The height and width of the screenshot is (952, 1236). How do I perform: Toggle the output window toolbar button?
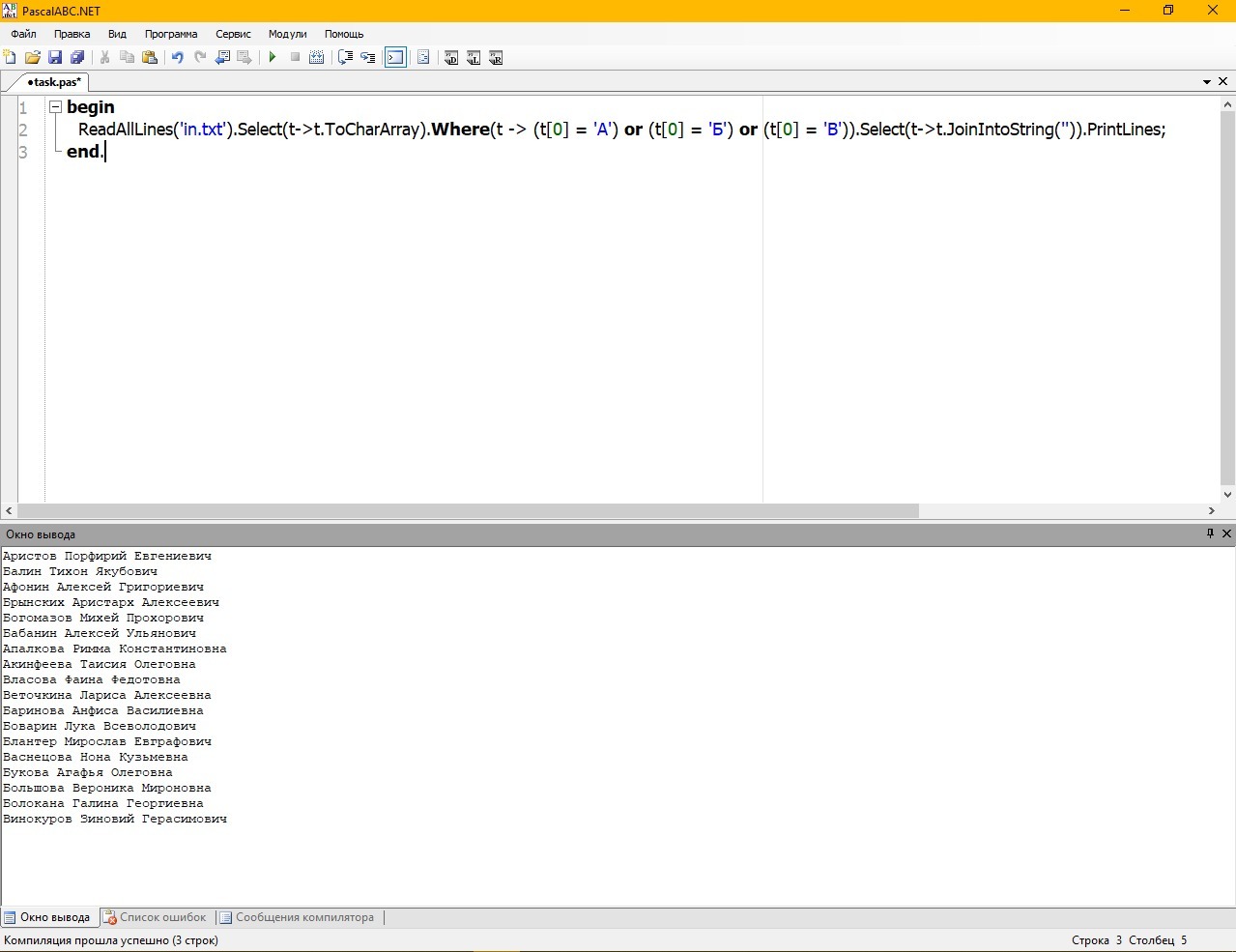pos(395,58)
